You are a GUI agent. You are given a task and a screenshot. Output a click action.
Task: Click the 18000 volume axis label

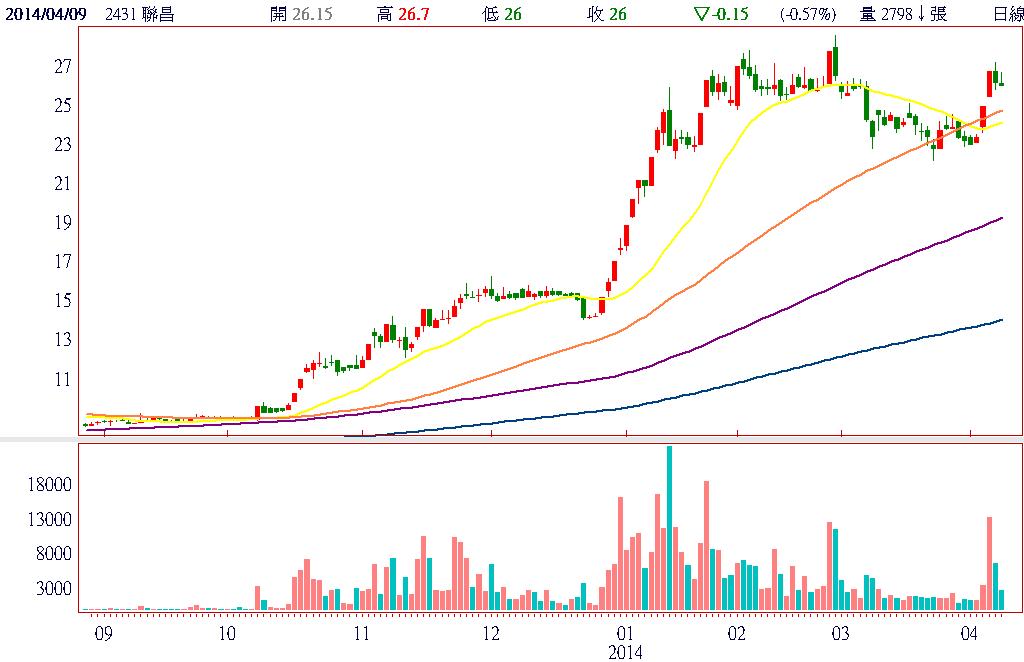(48, 484)
